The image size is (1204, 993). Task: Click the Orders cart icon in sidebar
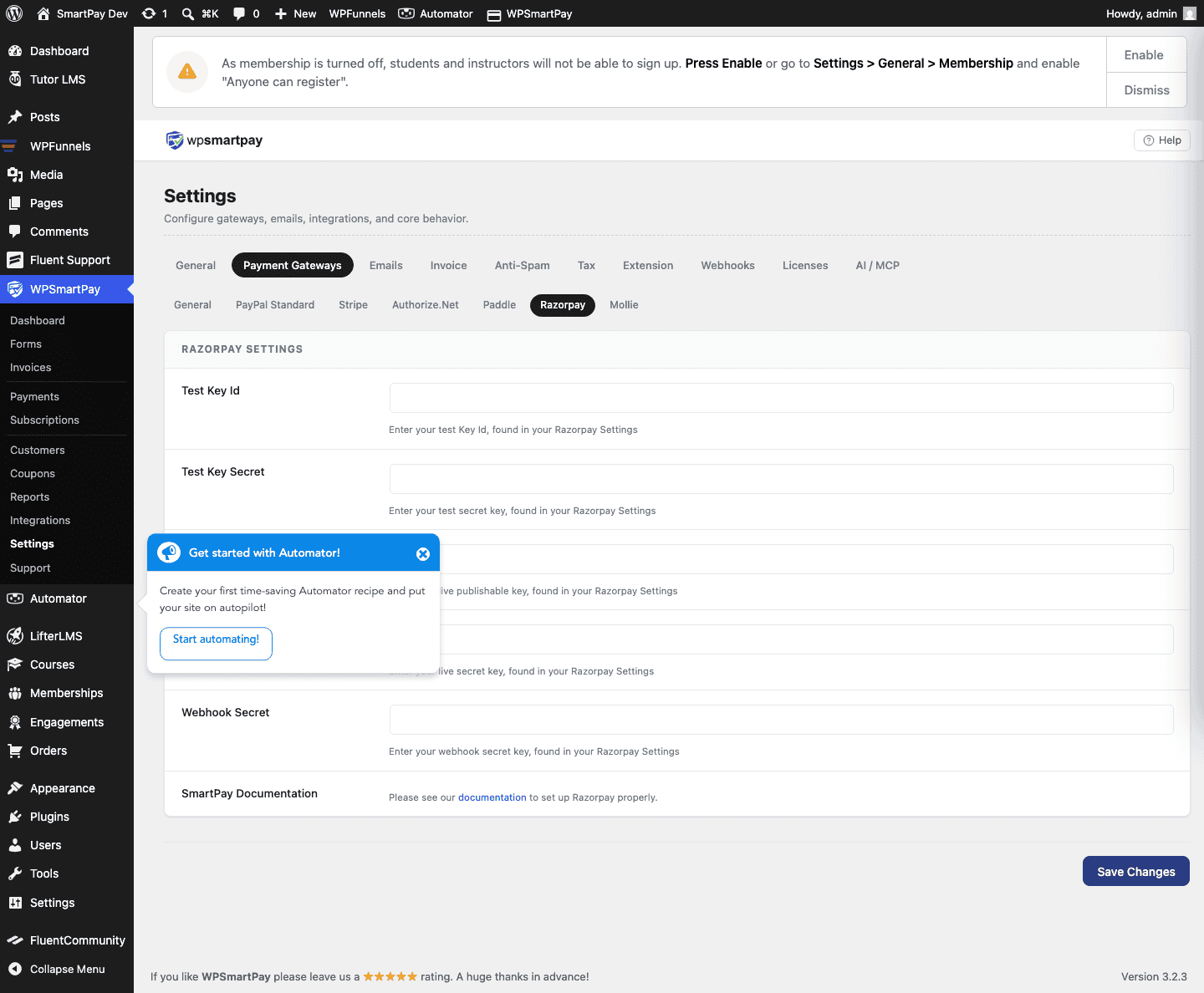[x=15, y=751]
